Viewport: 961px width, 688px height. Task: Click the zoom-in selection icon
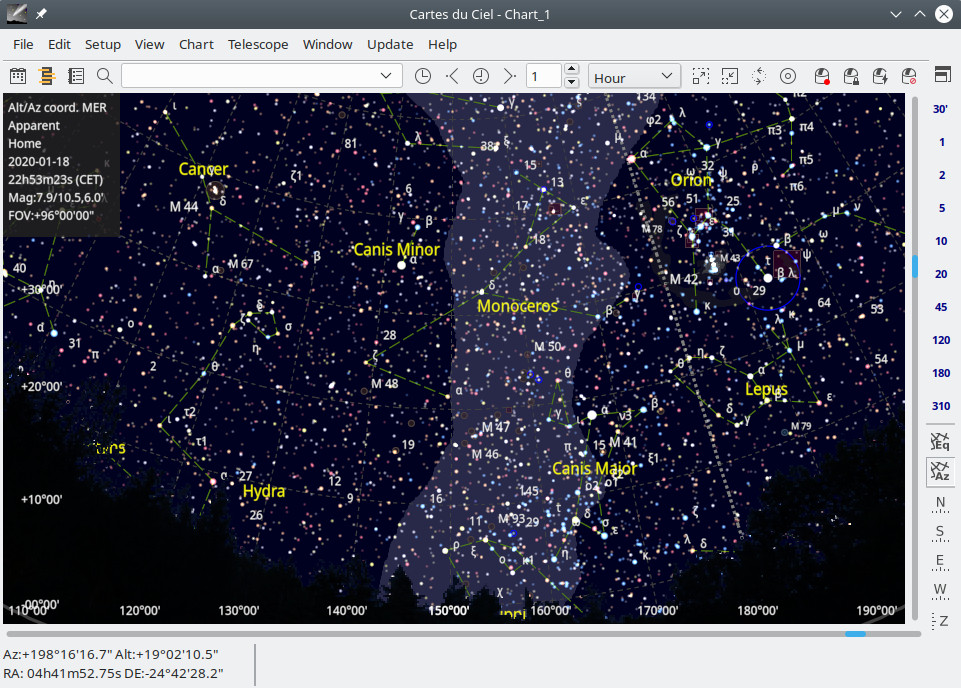(x=701, y=76)
